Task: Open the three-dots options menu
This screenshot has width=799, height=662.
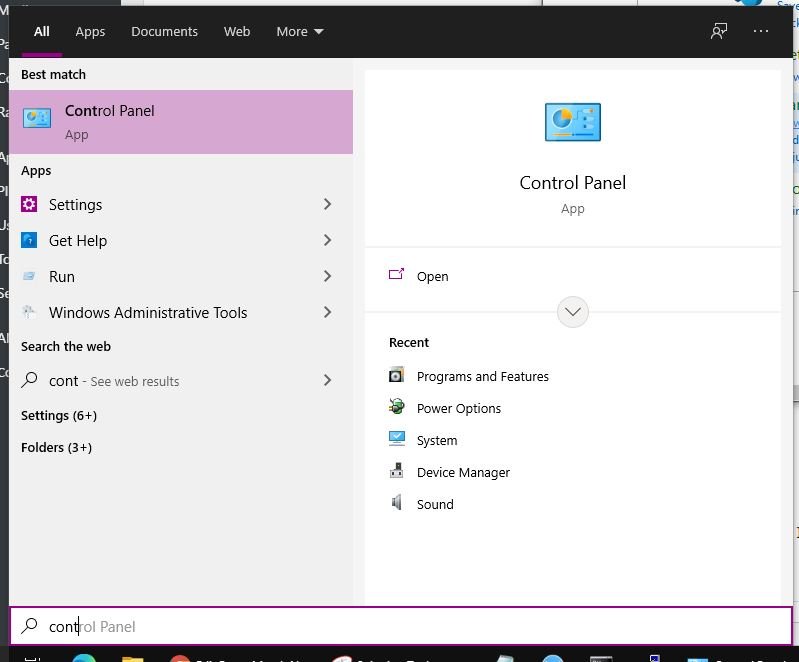Action: click(x=761, y=31)
